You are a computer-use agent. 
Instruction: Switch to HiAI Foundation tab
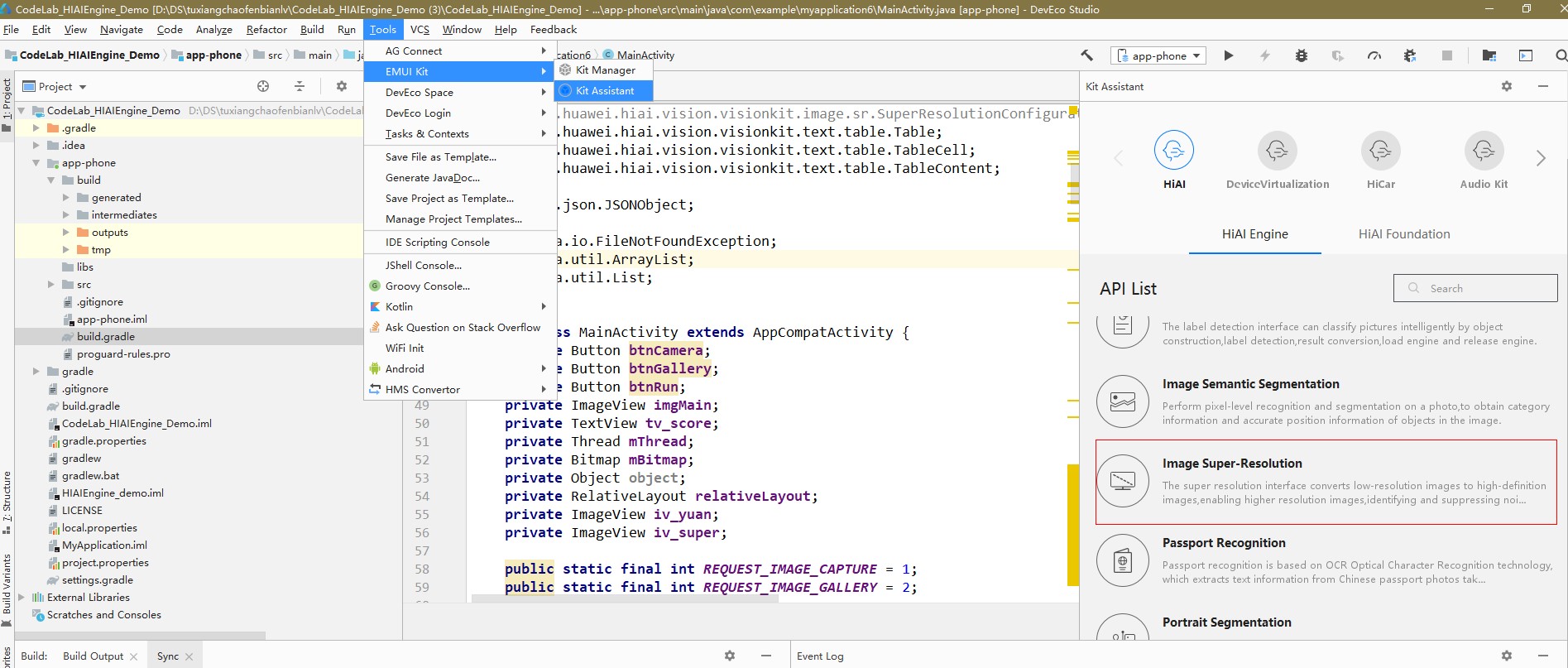pos(1404,234)
